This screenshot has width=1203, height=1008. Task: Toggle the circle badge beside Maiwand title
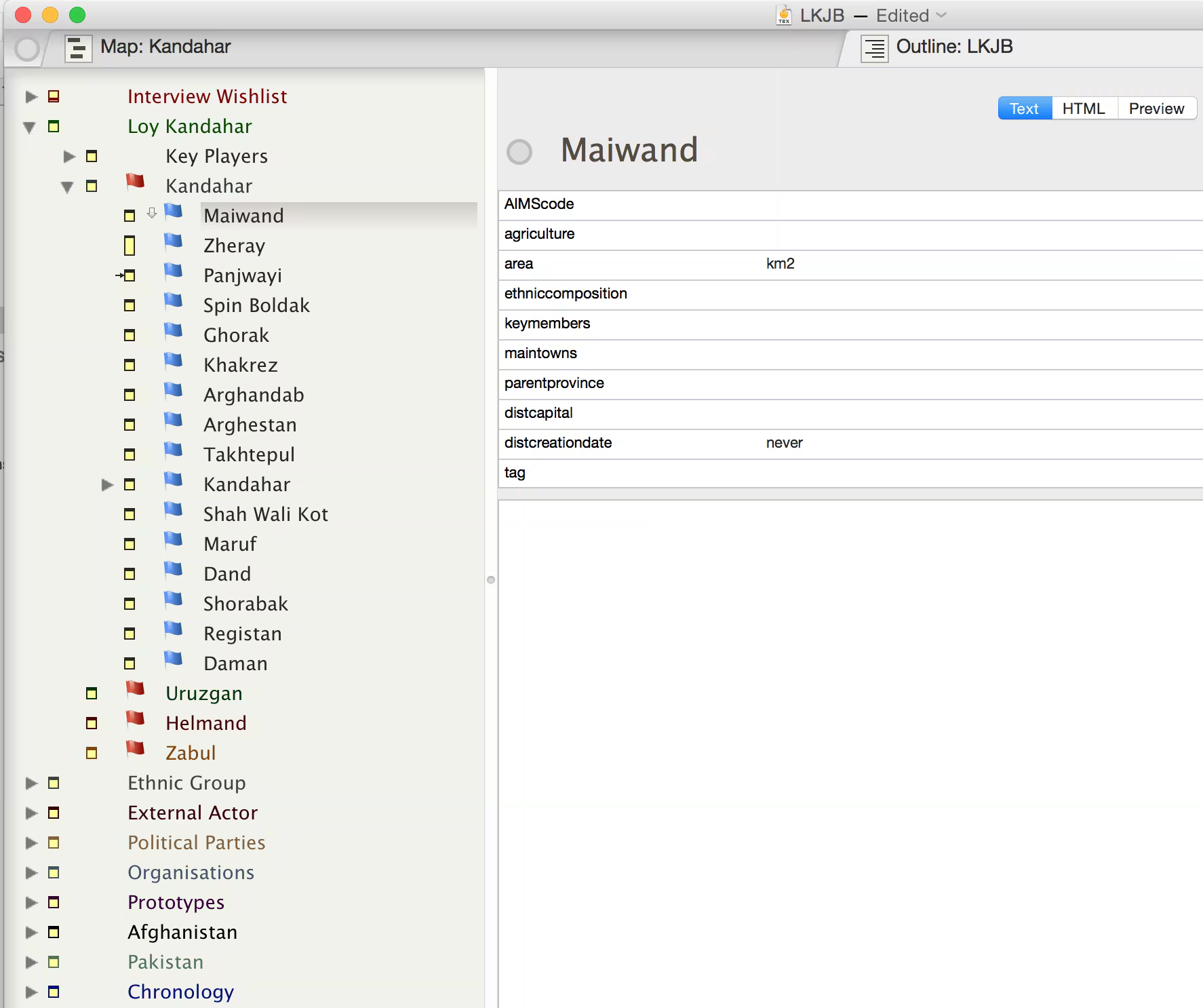click(519, 152)
